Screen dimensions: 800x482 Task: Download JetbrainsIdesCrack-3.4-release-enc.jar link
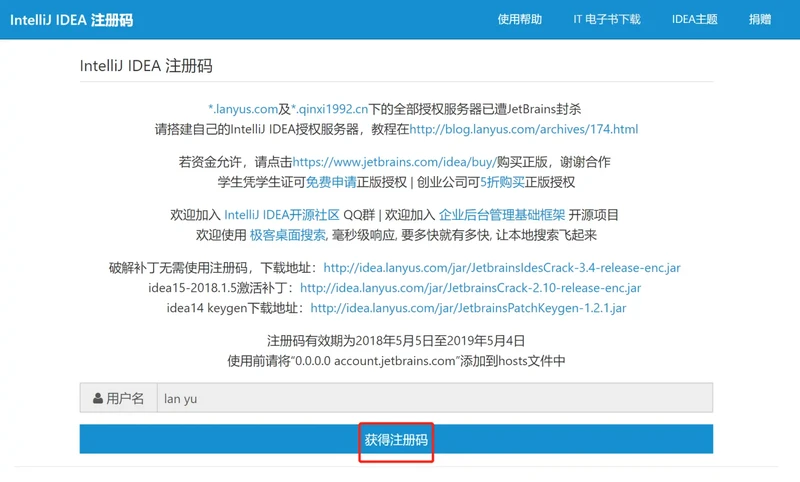[502, 268]
